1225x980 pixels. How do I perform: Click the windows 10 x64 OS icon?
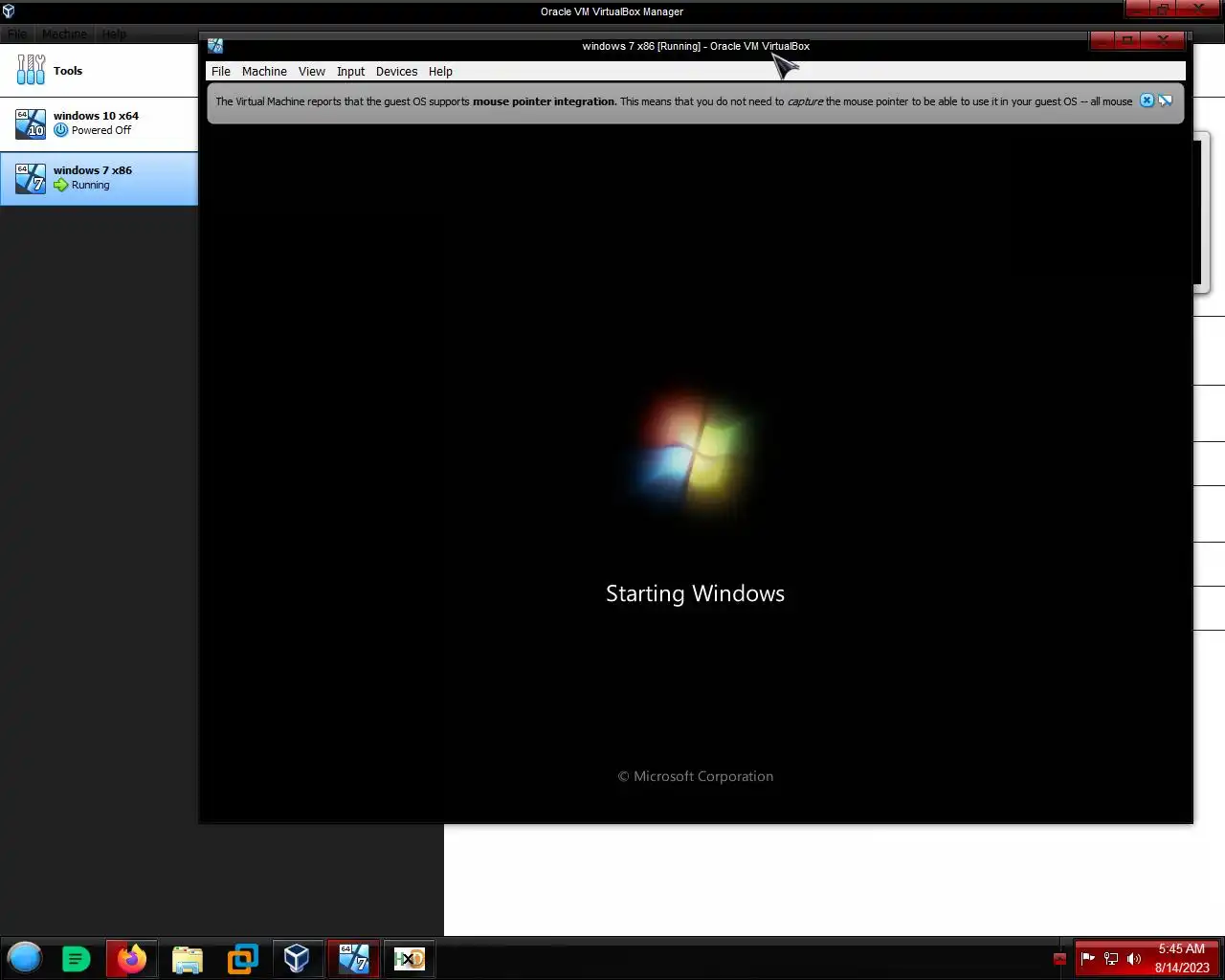tap(31, 123)
